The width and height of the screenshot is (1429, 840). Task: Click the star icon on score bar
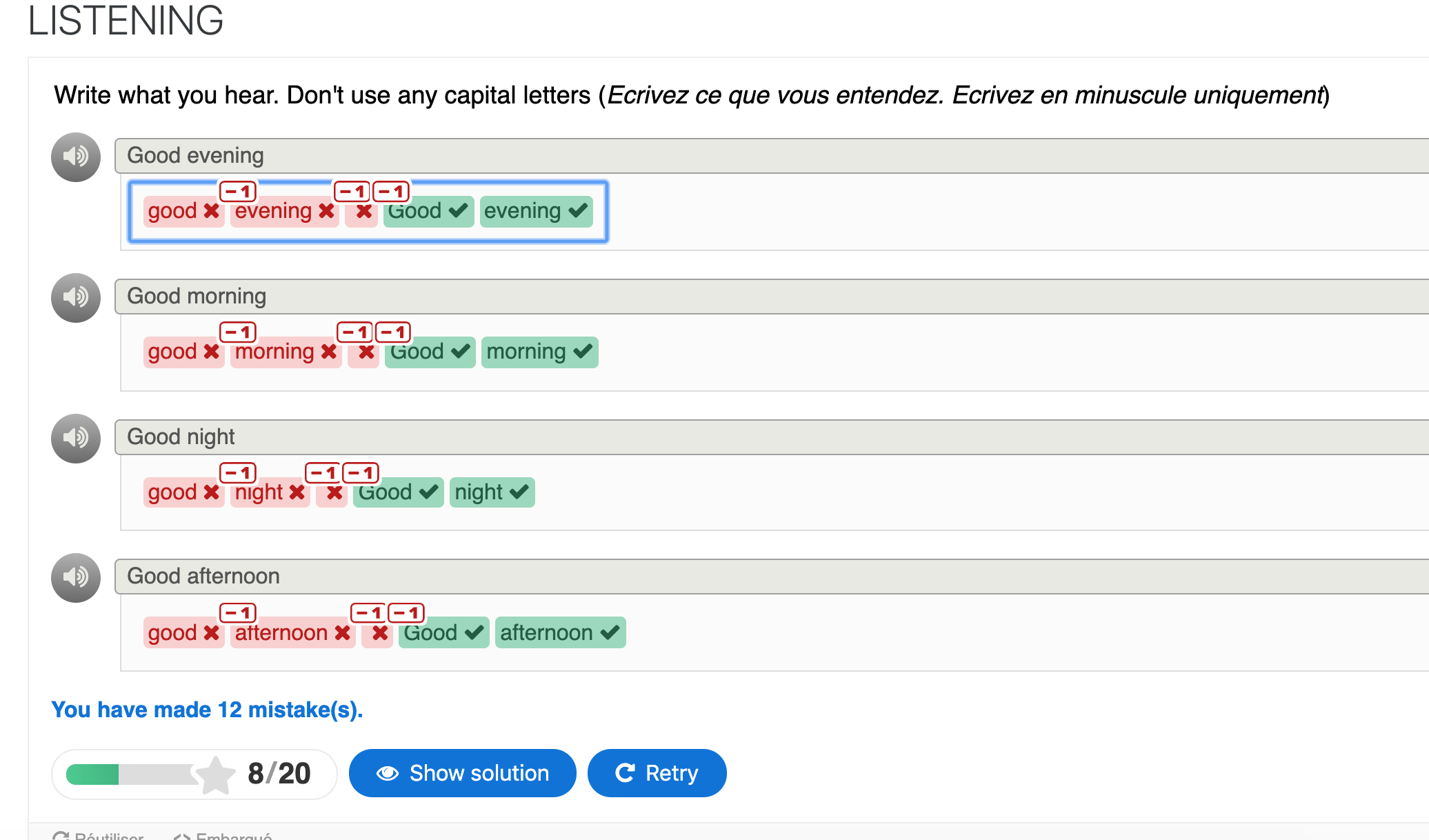(216, 775)
